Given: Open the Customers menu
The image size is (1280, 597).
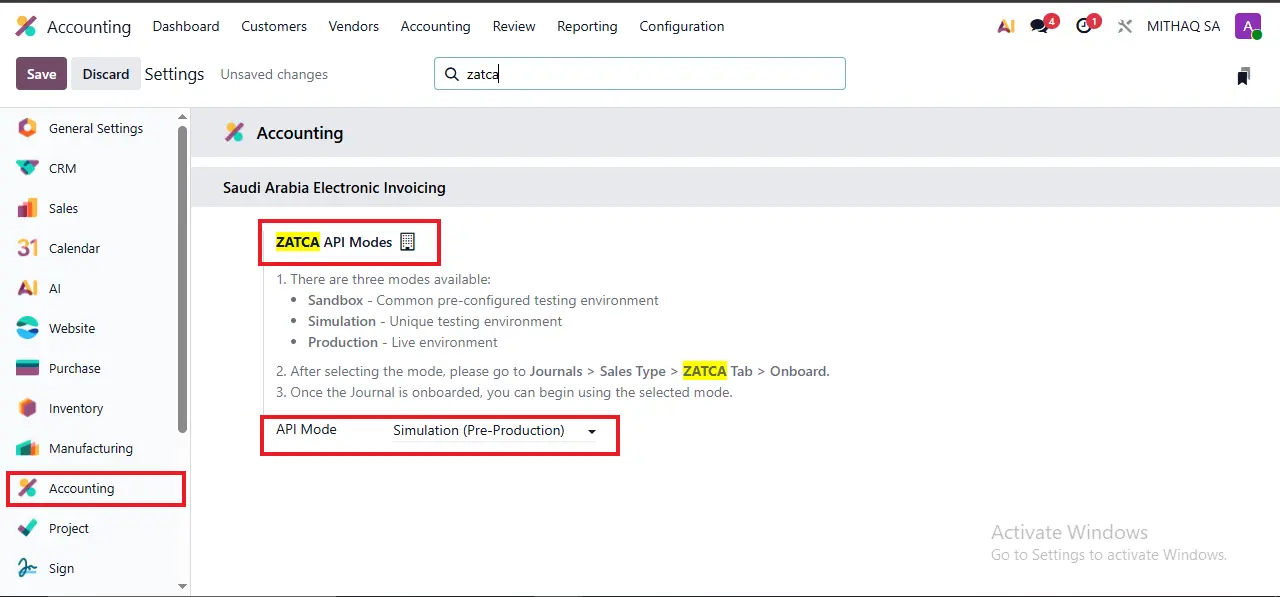Looking at the screenshot, I should pyautogui.click(x=274, y=26).
